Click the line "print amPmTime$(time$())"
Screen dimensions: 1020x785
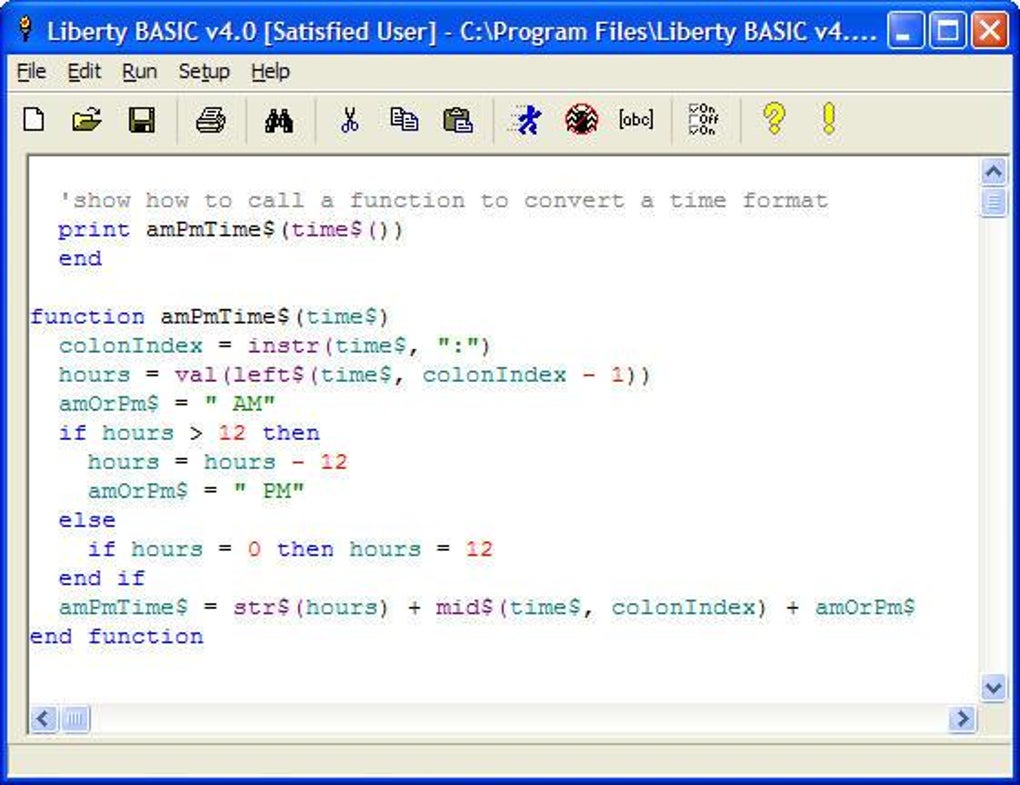pos(231,230)
